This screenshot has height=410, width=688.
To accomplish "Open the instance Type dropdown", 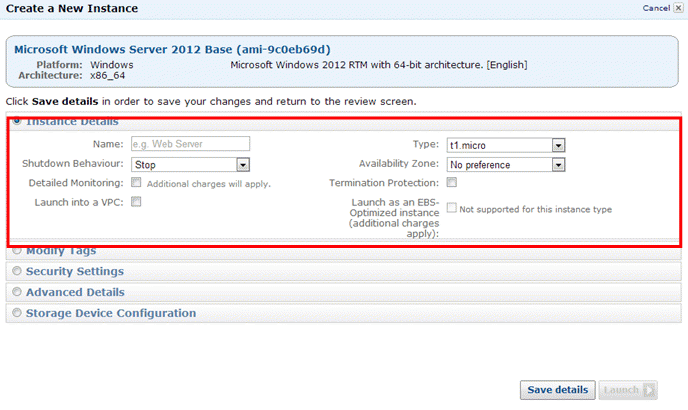I will pyautogui.click(x=505, y=145).
